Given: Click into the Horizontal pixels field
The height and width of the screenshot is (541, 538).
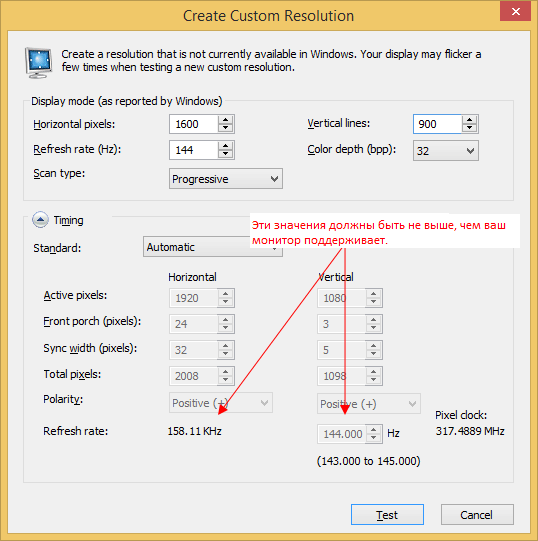Looking at the screenshot, I should tap(194, 124).
